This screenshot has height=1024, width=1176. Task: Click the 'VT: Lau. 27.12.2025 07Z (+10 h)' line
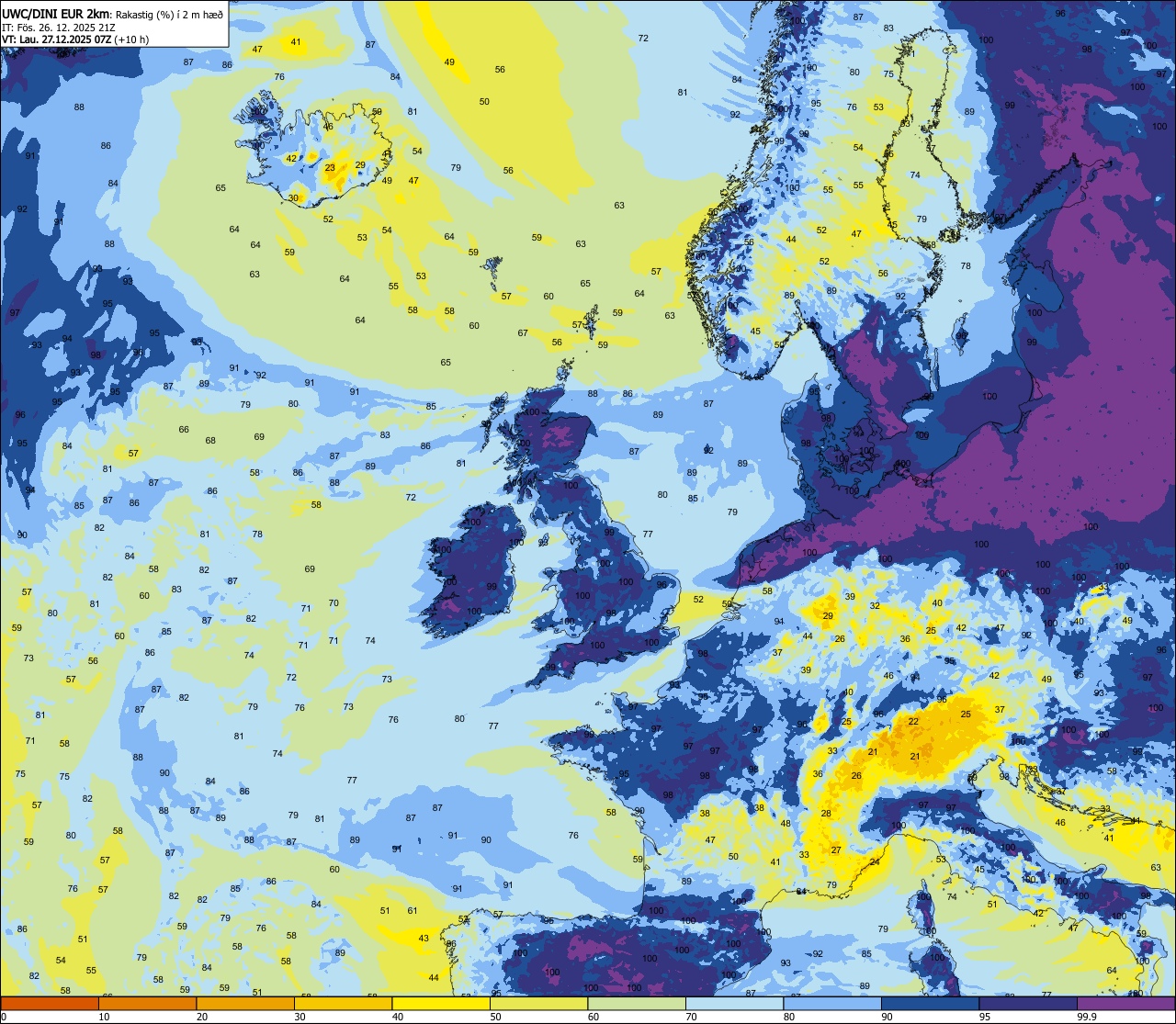point(75,39)
